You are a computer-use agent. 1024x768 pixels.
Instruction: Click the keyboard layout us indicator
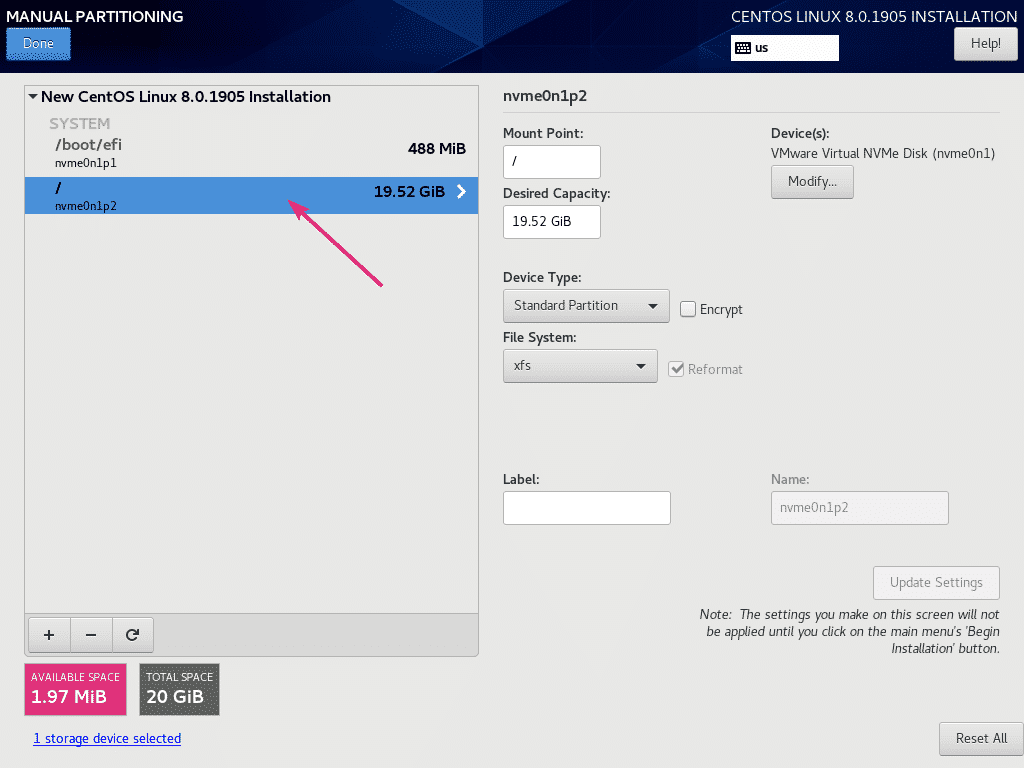(x=784, y=47)
